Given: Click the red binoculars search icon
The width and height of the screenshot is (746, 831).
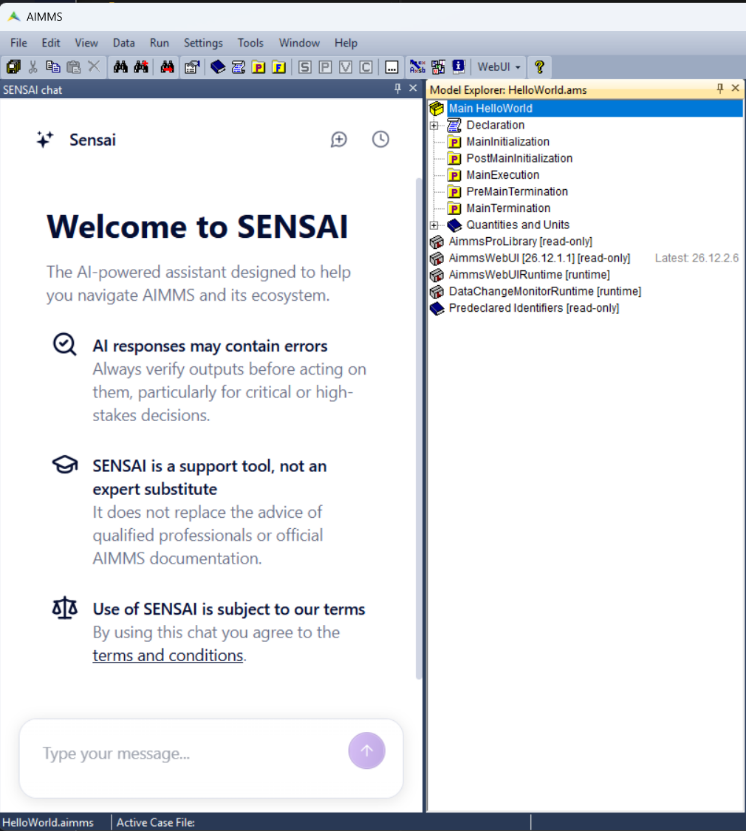Looking at the screenshot, I should (x=167, y=67).
